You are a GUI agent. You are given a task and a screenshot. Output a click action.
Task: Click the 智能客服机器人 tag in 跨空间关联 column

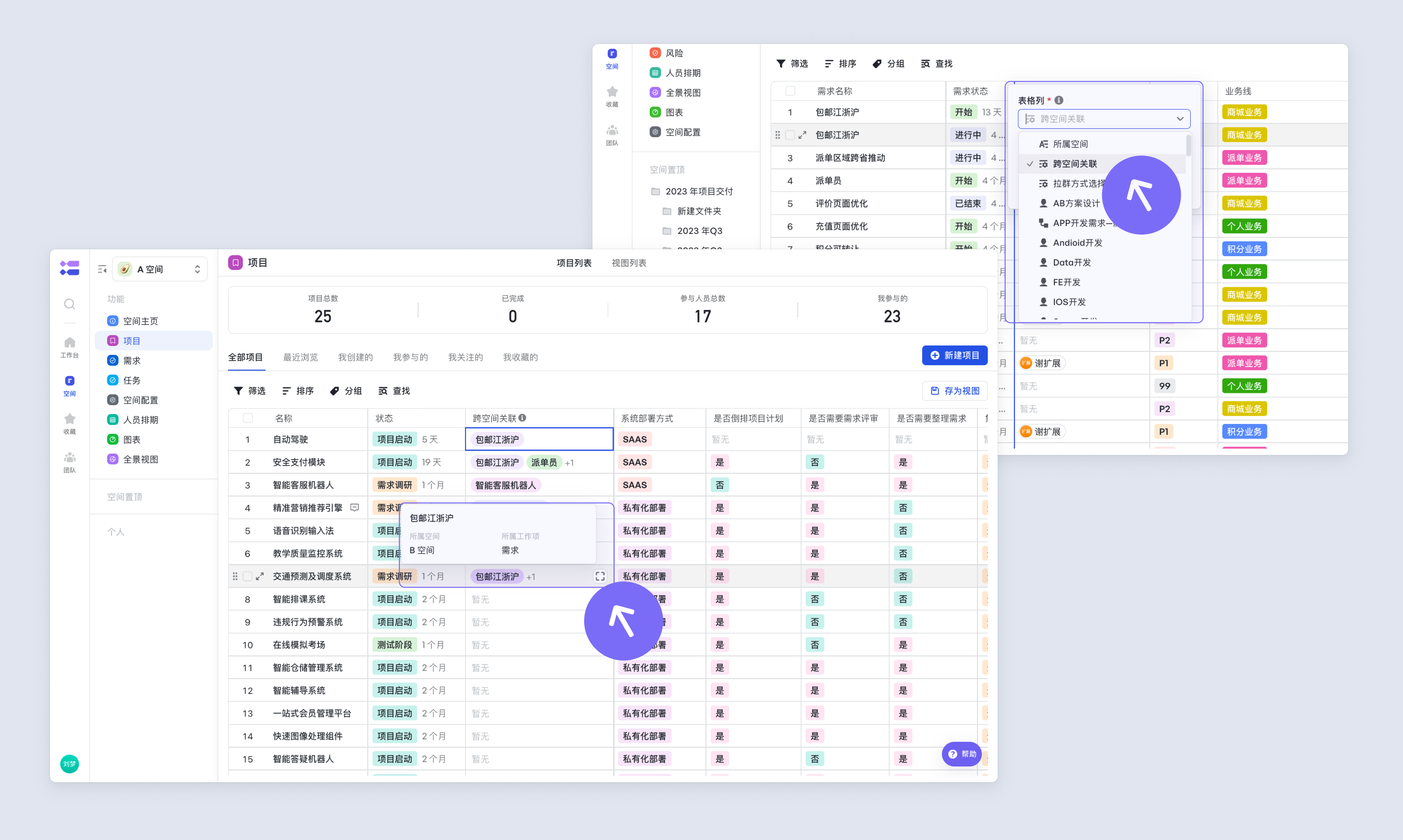506,485
